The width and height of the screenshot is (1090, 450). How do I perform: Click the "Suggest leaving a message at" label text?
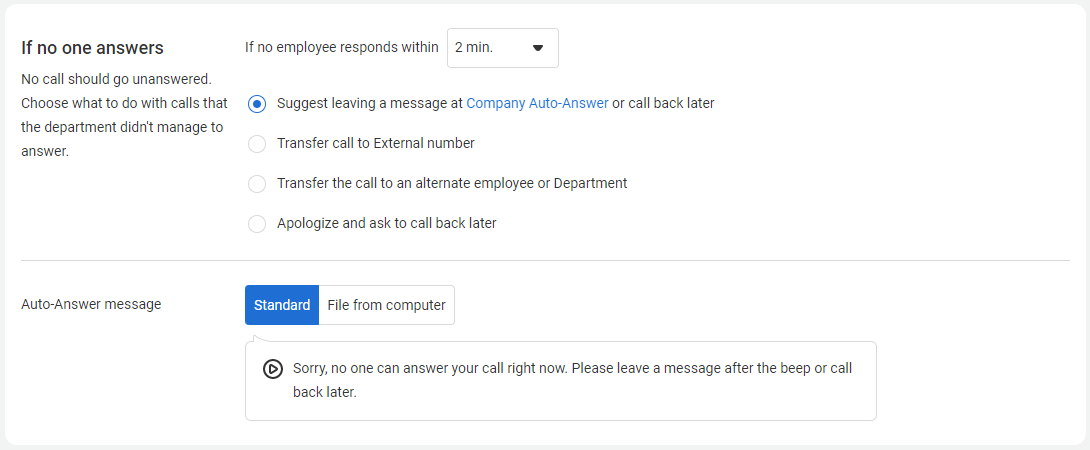coord(369,103)
